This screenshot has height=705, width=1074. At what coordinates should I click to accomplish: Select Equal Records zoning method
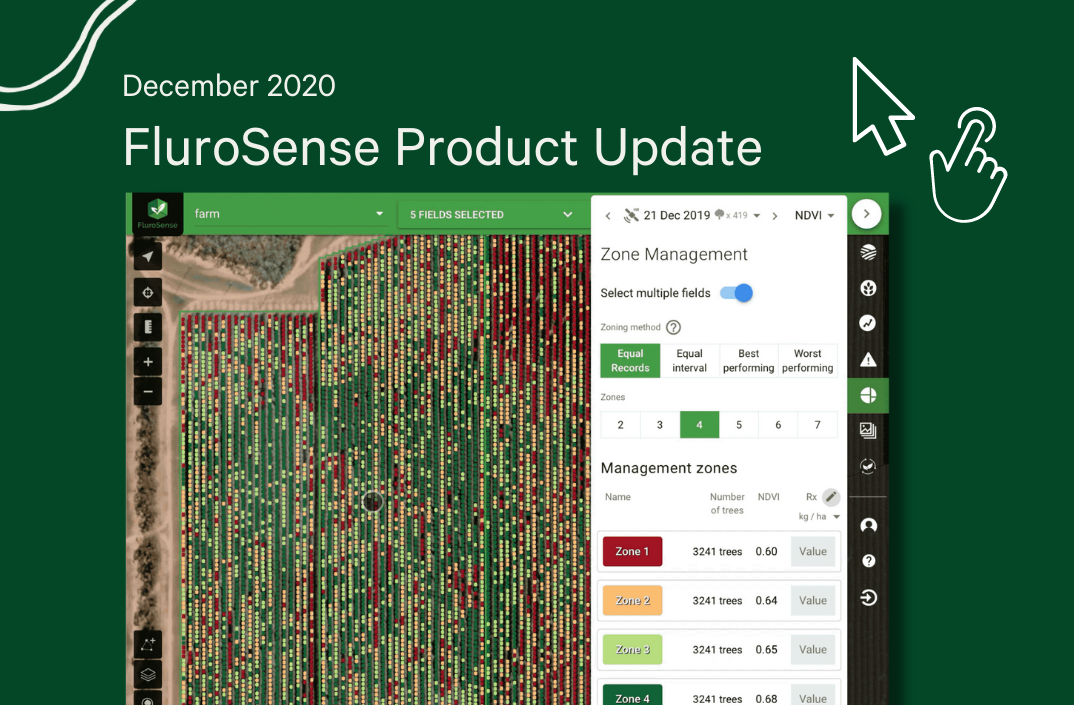(x=630, y=360)
